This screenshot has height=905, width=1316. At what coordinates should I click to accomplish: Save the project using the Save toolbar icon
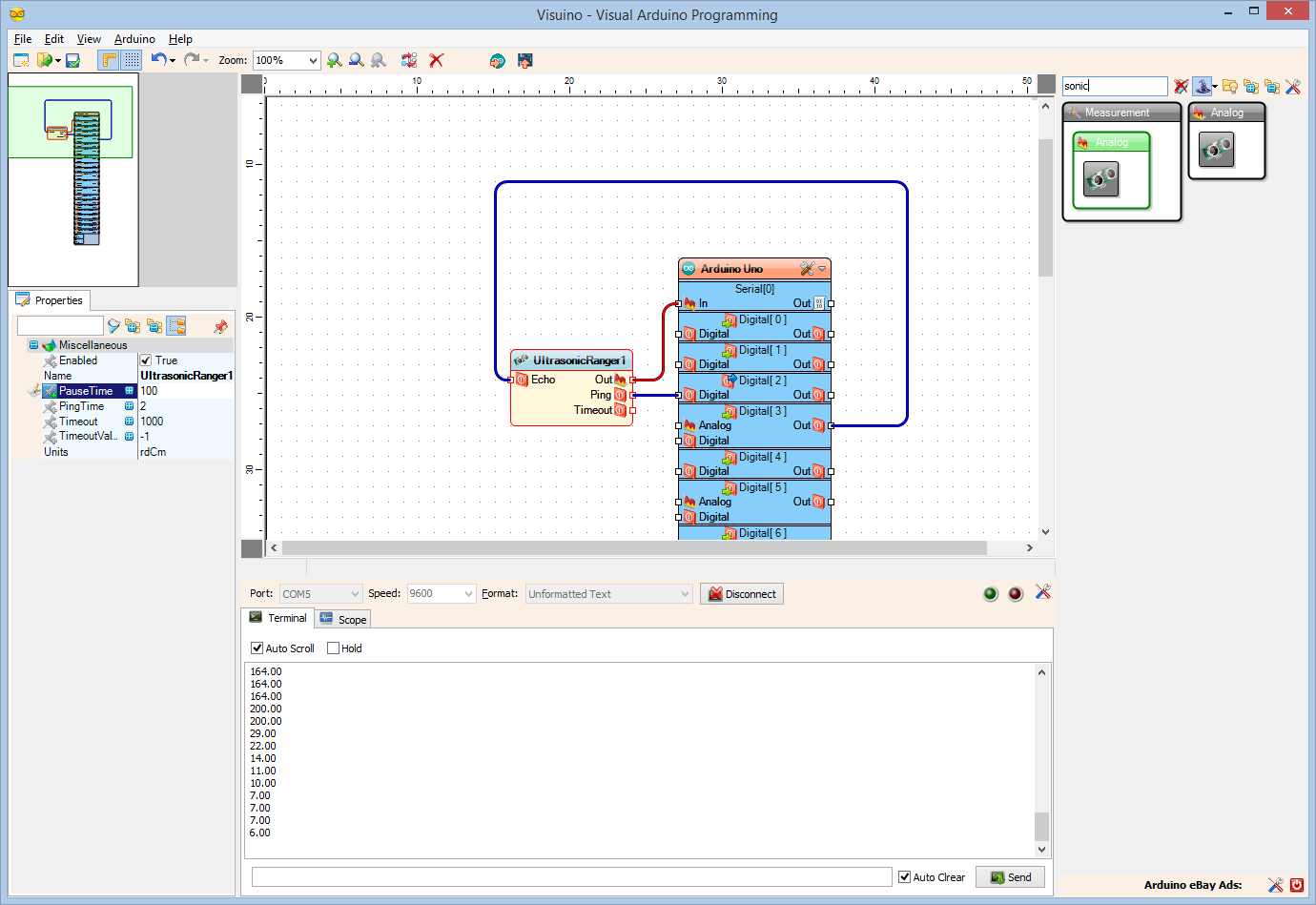pos(71,60)
